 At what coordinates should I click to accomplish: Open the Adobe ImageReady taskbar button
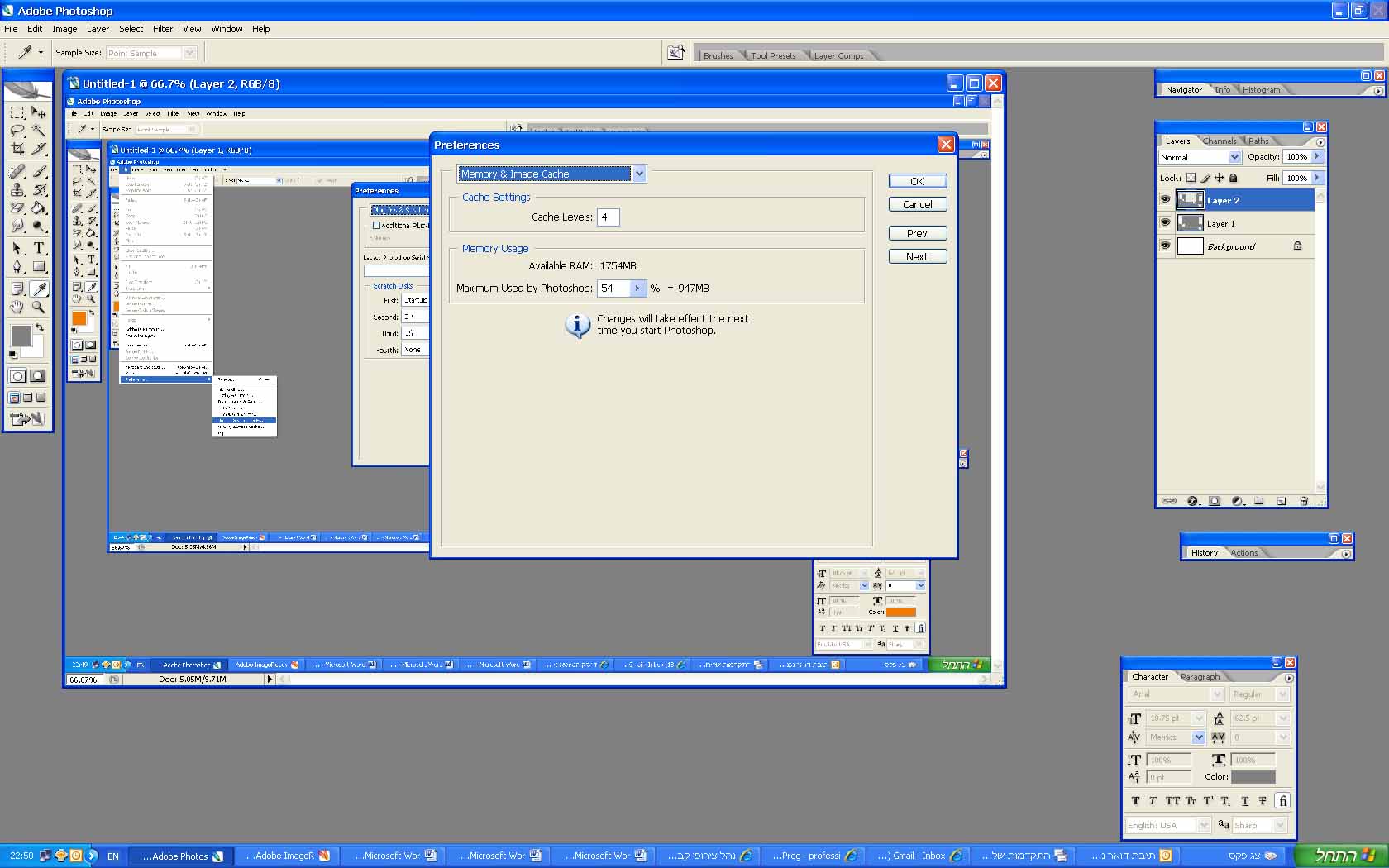pyautogui.click(x=287, y=856)
